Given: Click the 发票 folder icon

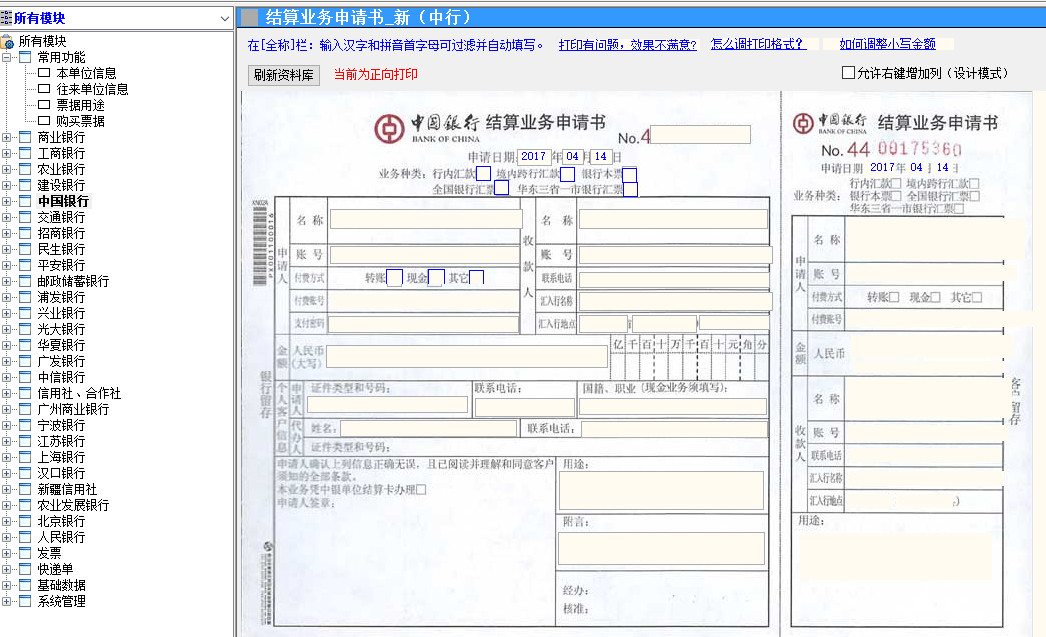Looking at the screenshot, I should point(25,554).
